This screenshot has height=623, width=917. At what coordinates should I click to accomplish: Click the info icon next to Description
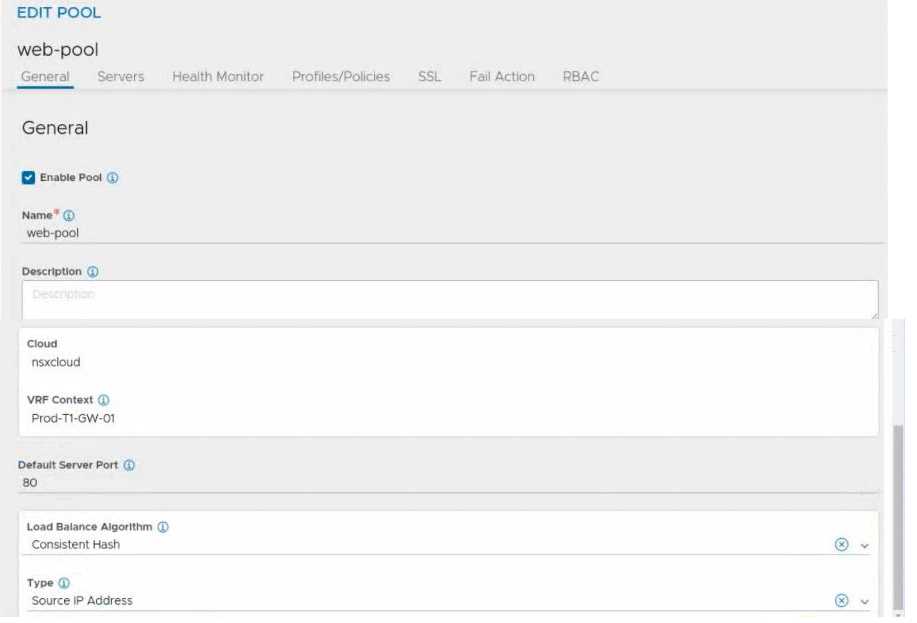pyautogui.click(x=92, y=270)
